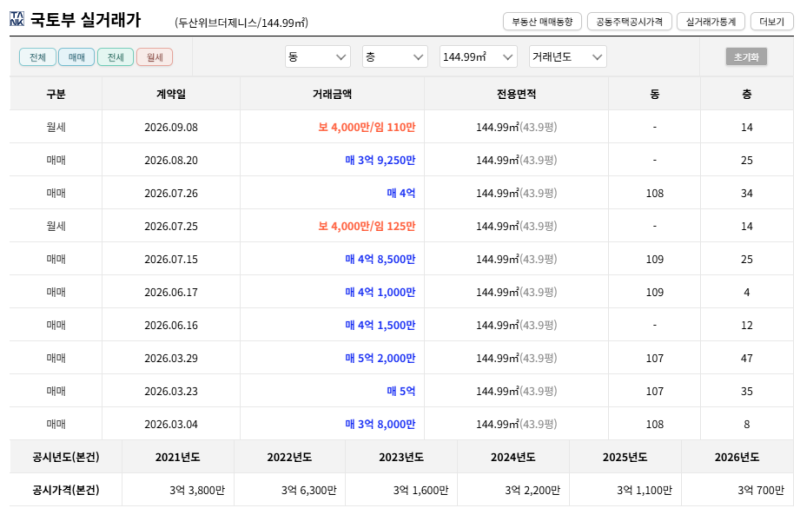Click contract date 2026.07.15
This screenshot has width=800, height=515.
pyautogui.click(x=171, y=259)
